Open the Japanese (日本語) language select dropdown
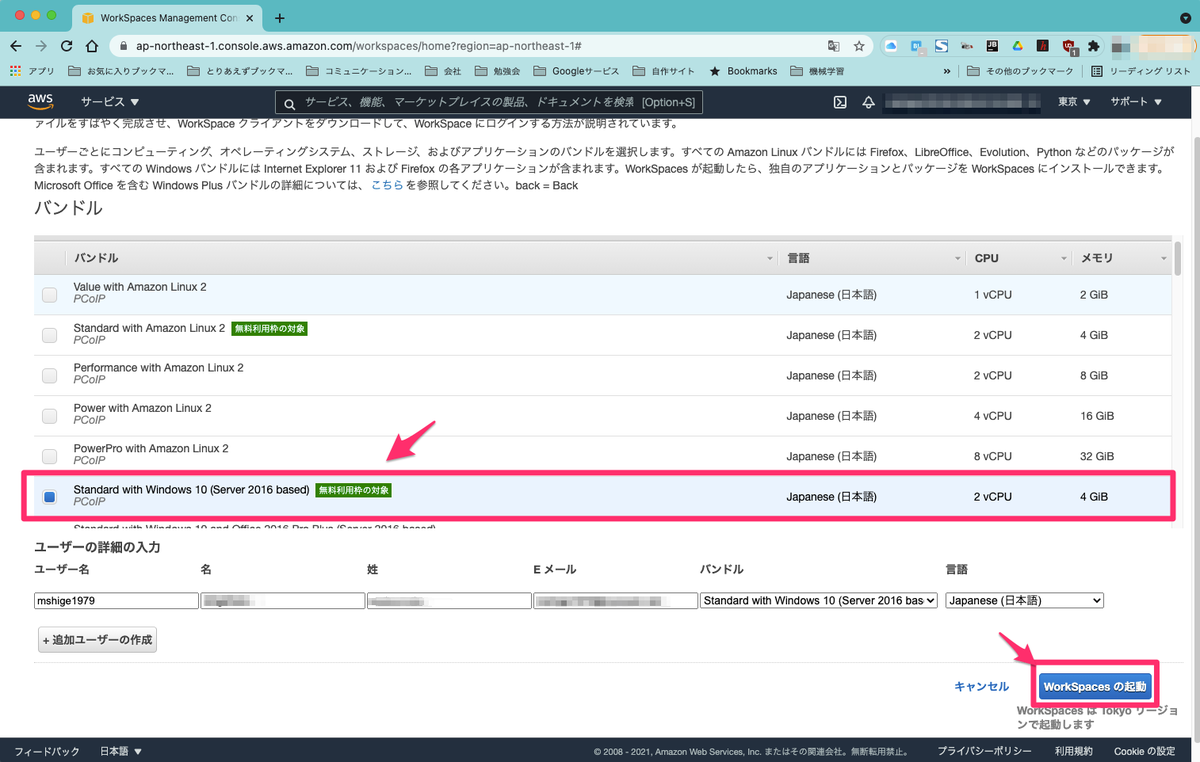The height and width of the screenshot is (762, 1200). 1024,600
